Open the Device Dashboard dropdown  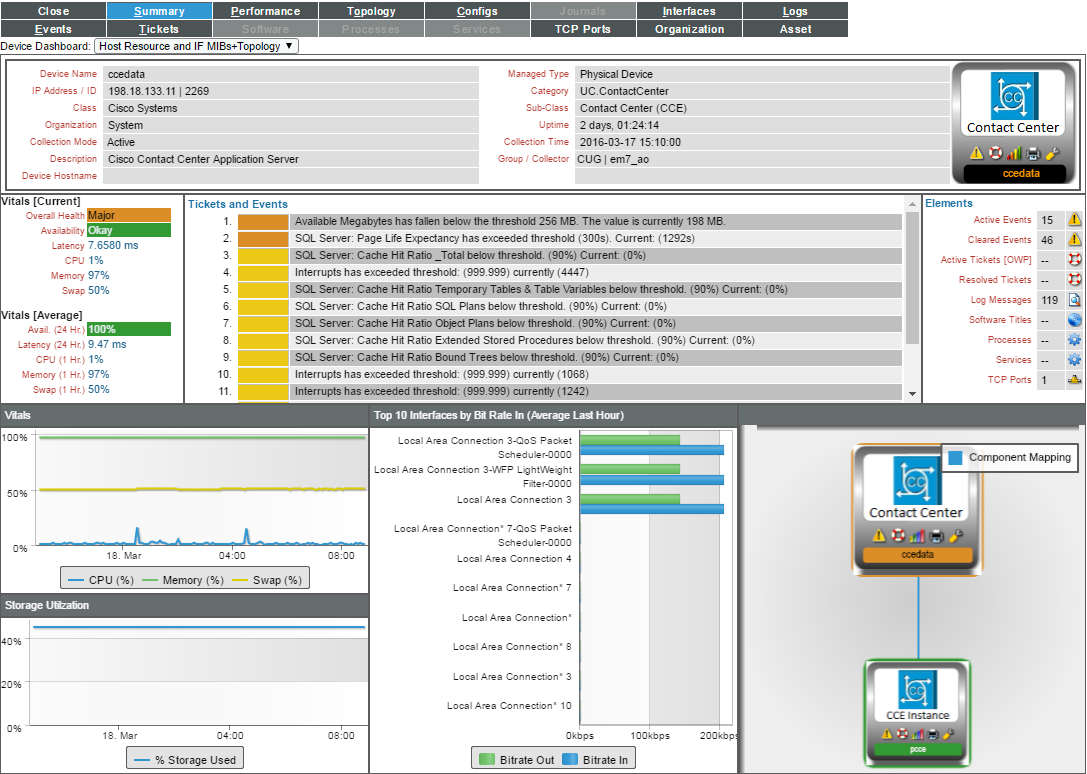pyautogui.click(x=195, y=46)
